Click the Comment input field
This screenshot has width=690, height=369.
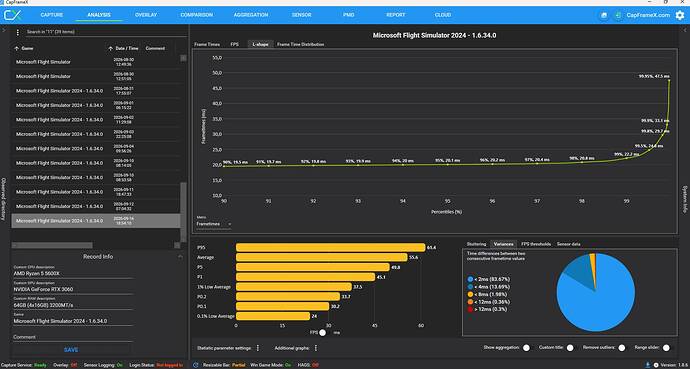pyautogui.click(x=73, y=337)
